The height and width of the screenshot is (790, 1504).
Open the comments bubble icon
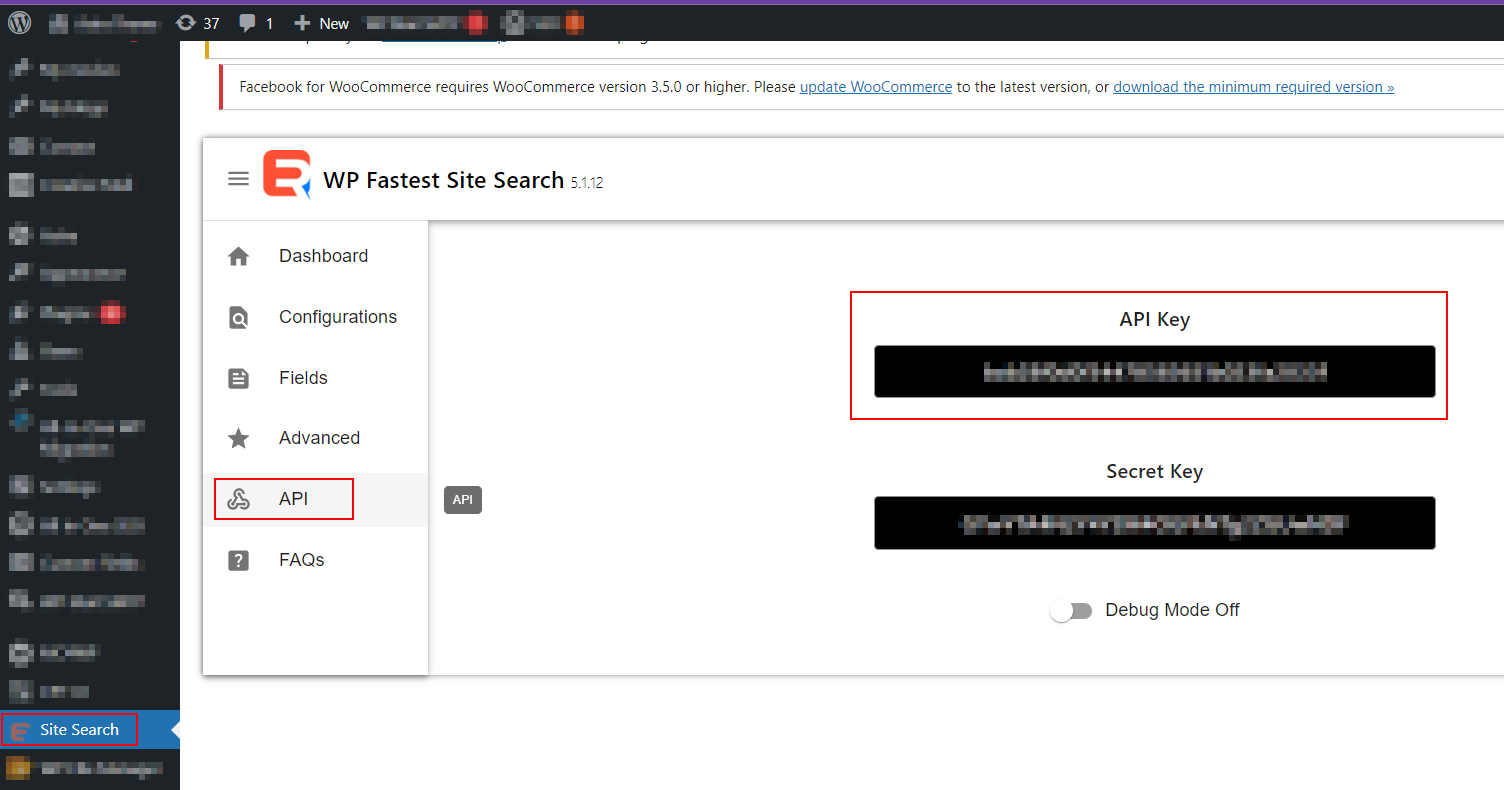(x=248, y=23)
